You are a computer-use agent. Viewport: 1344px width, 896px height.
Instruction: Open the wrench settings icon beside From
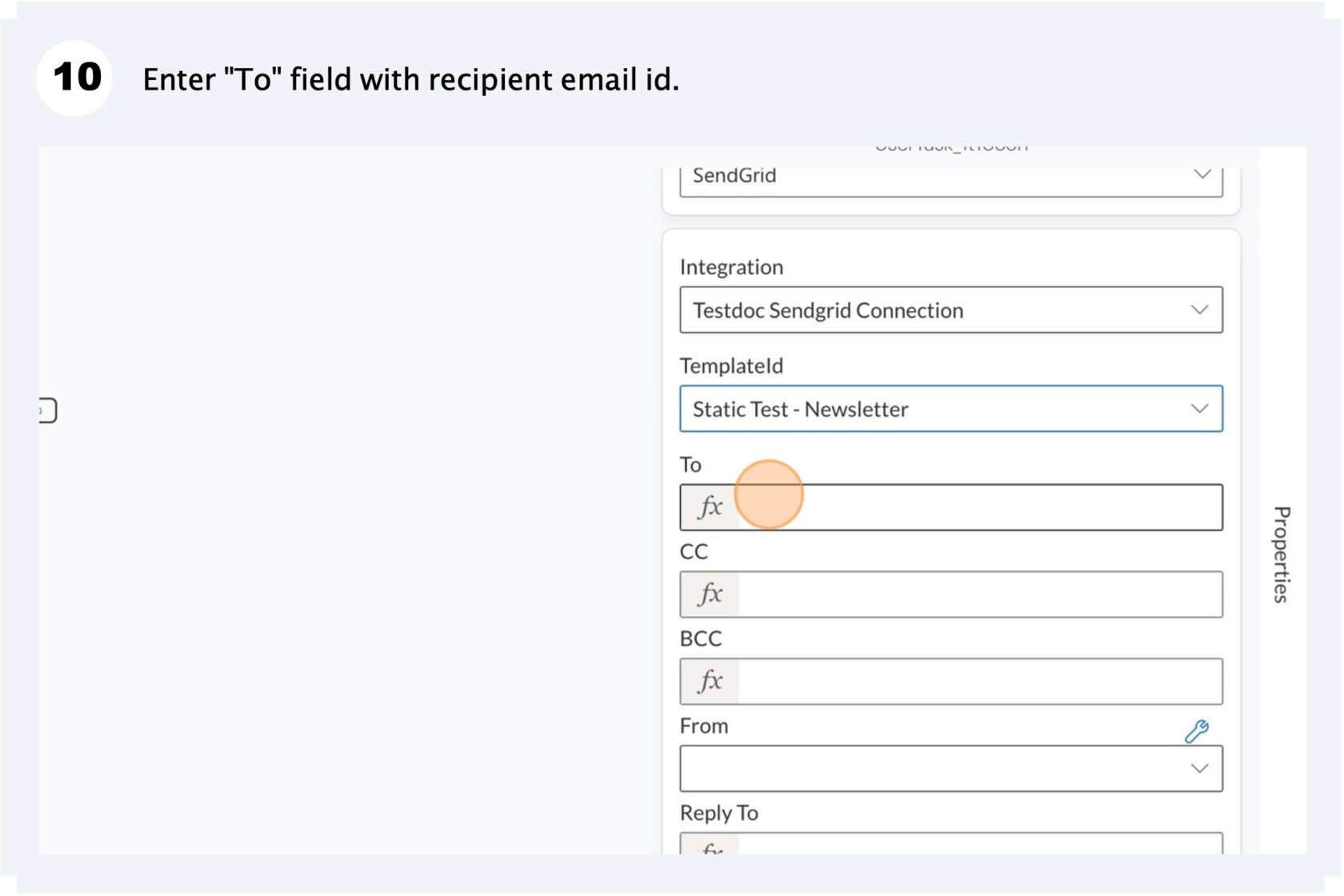(1197, 730)
